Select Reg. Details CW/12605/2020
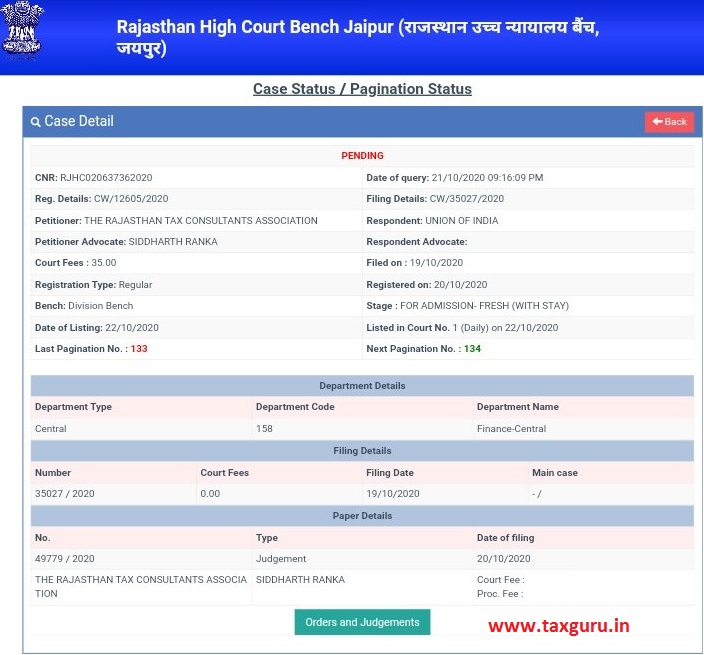 pyautogui.click(x=131, y=198)
